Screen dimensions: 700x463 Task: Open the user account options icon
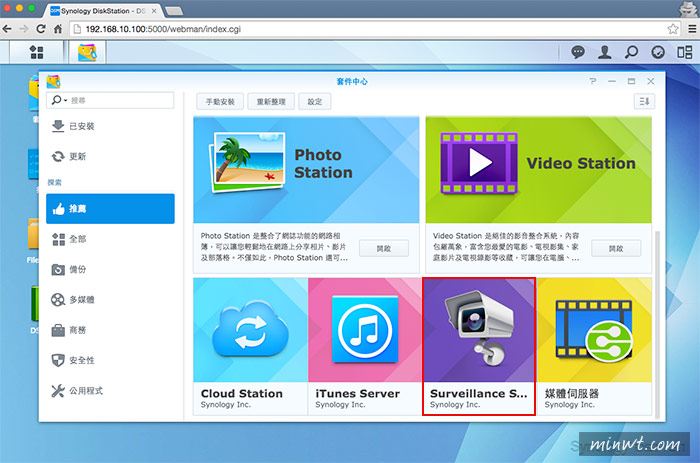click(604, 52)
